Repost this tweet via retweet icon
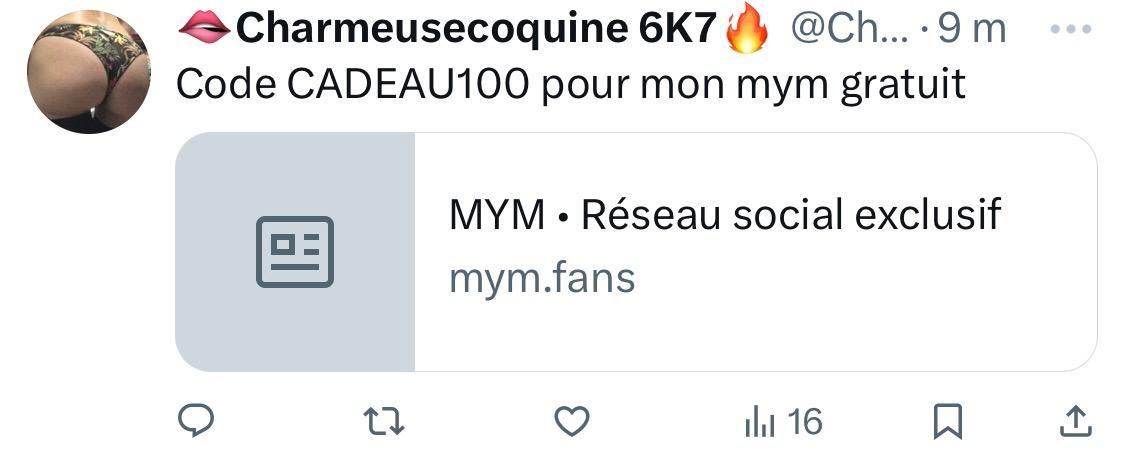1125x454 pixels. [385, 421]
